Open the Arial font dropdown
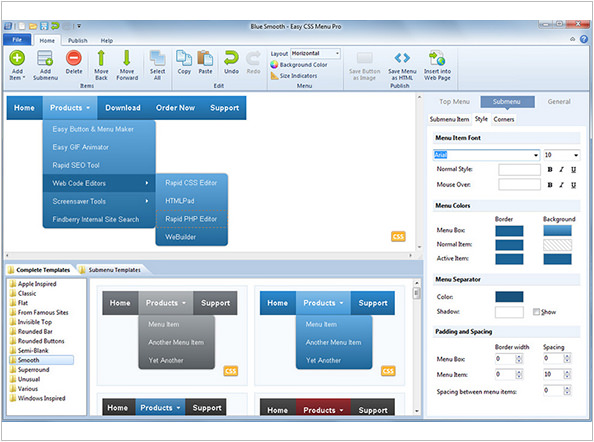 (x=536, y=155)
